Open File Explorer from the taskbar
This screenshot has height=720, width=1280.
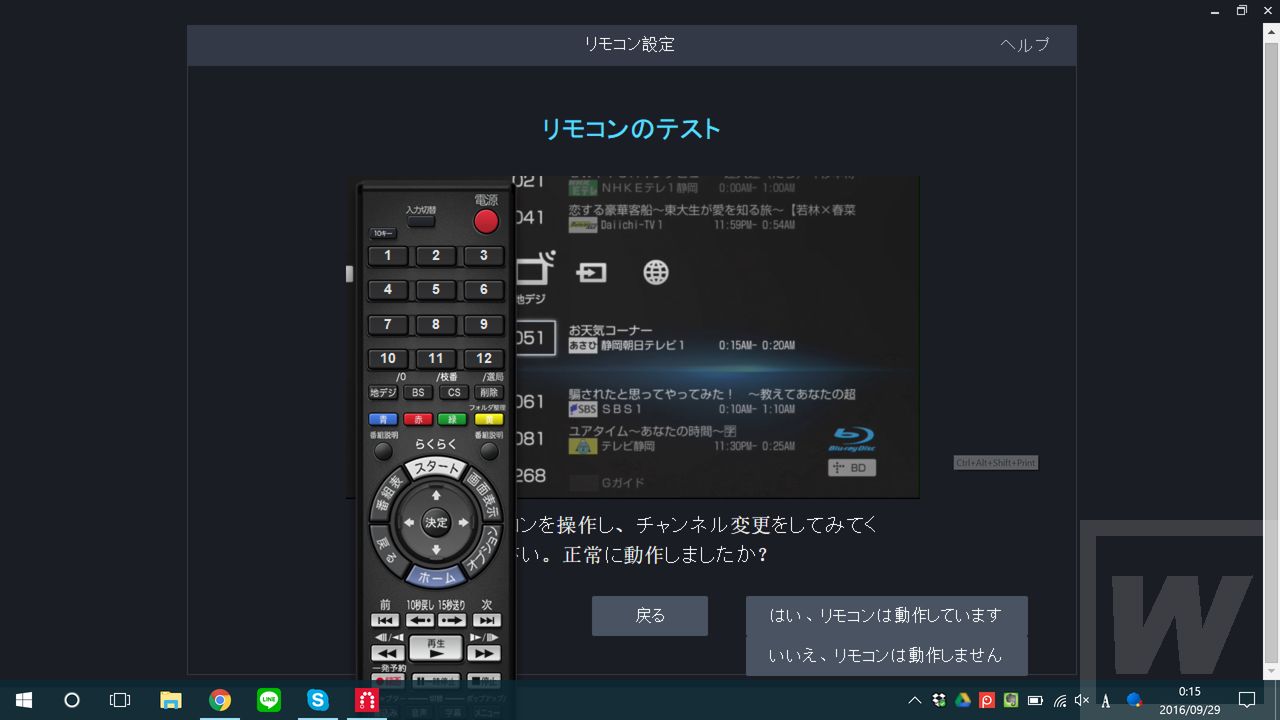(171, 701)
